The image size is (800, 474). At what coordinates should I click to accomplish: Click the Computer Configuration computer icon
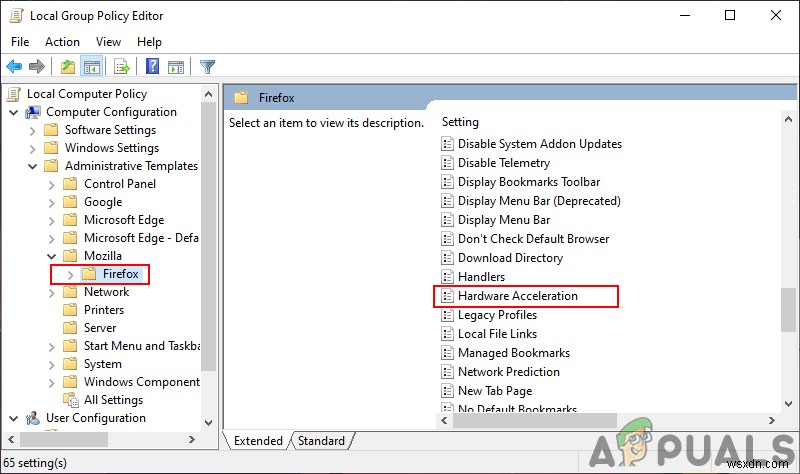coord(34,112)
